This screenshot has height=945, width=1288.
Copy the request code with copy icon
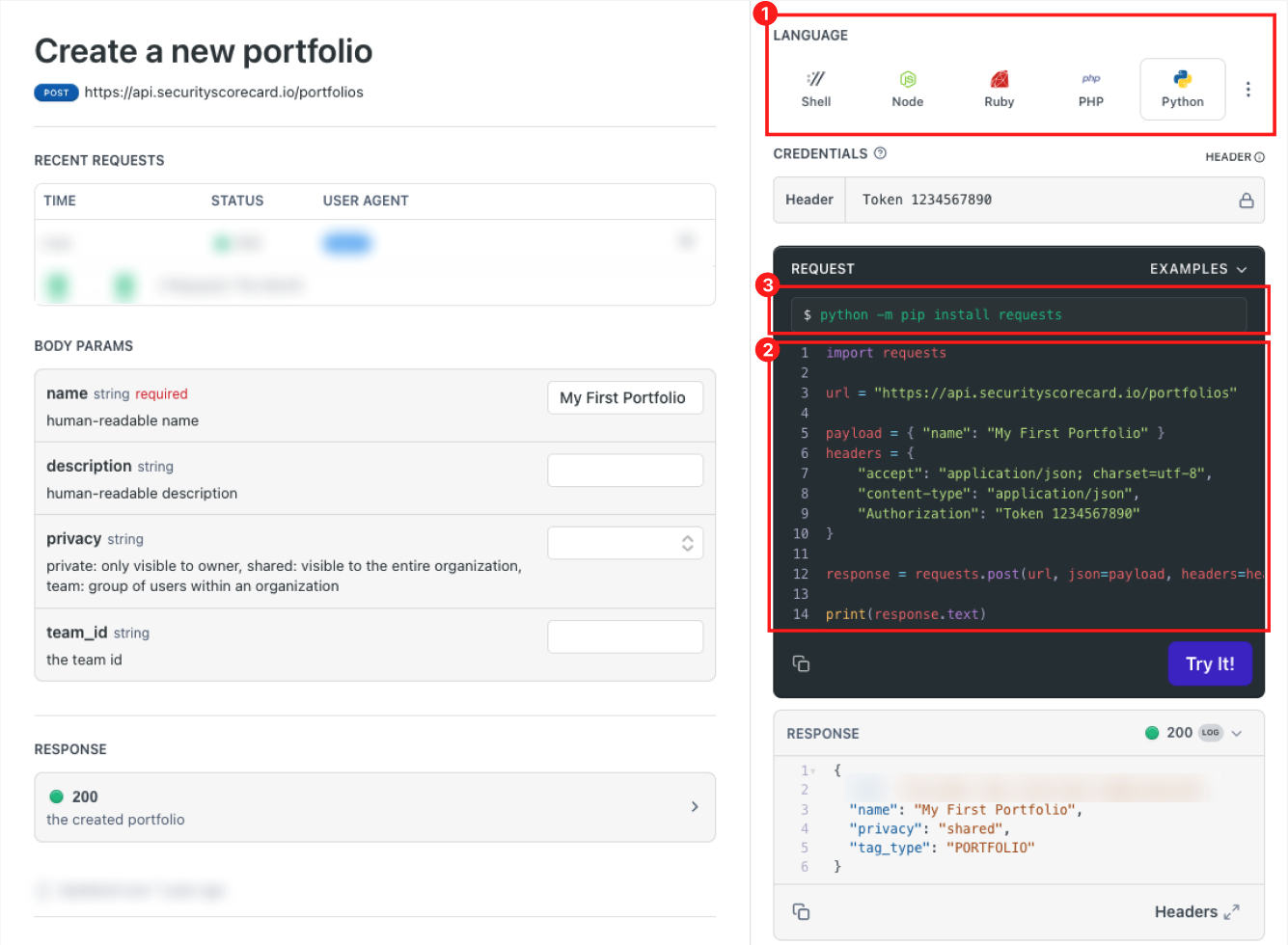[x=801, y=663]
